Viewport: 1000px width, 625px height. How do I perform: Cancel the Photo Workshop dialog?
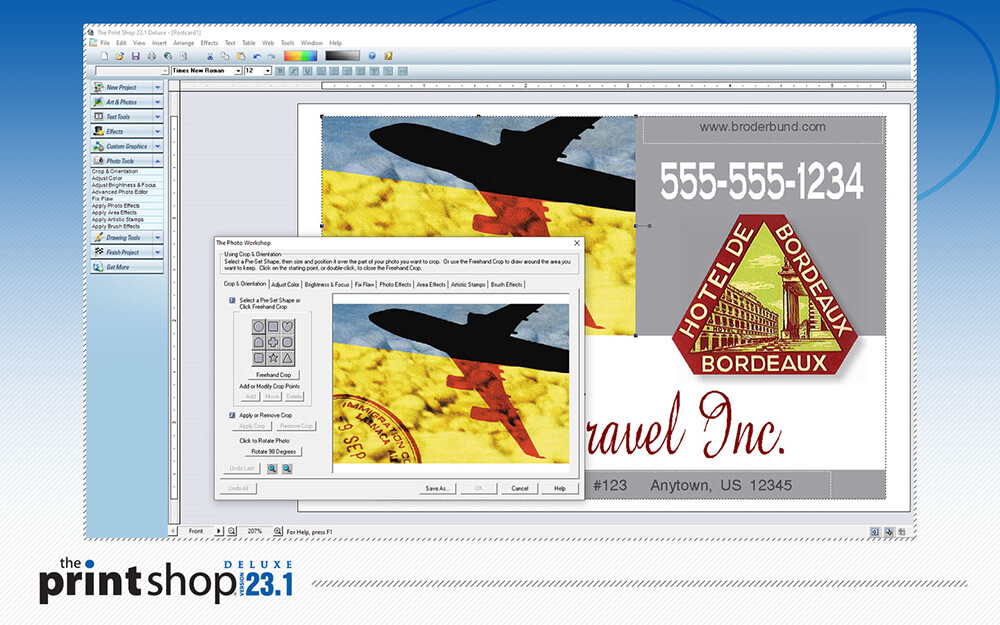(x=520, y=489)
